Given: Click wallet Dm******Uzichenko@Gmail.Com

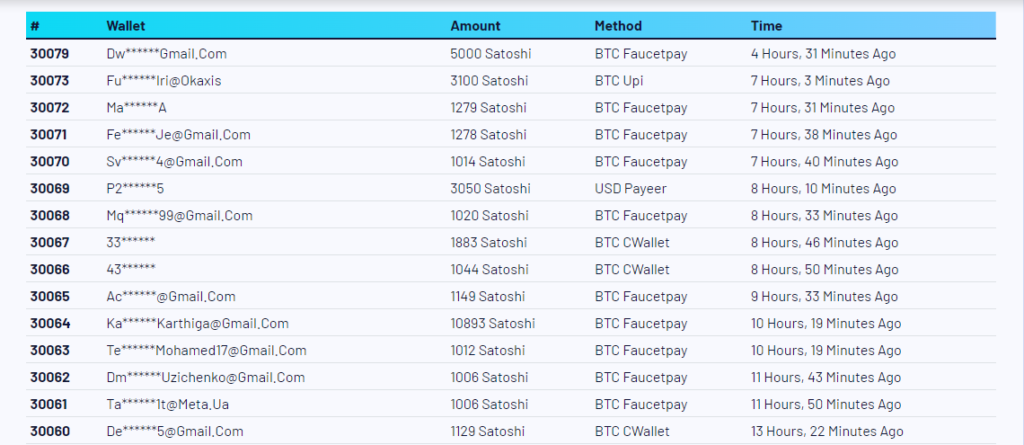Looking at the screenshot, I should tap(206, 377).
